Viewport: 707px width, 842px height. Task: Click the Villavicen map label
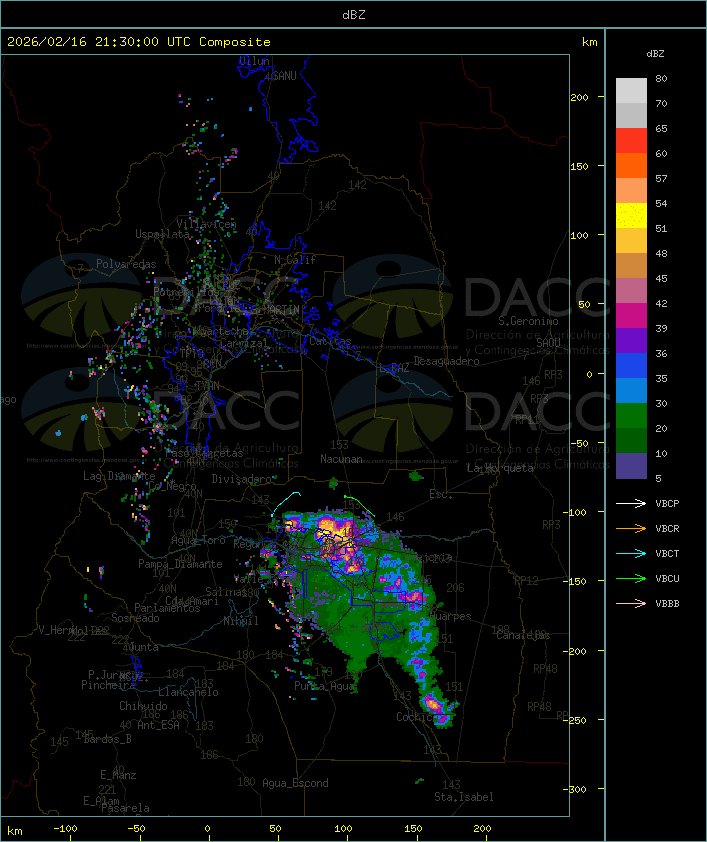[207, 224]
